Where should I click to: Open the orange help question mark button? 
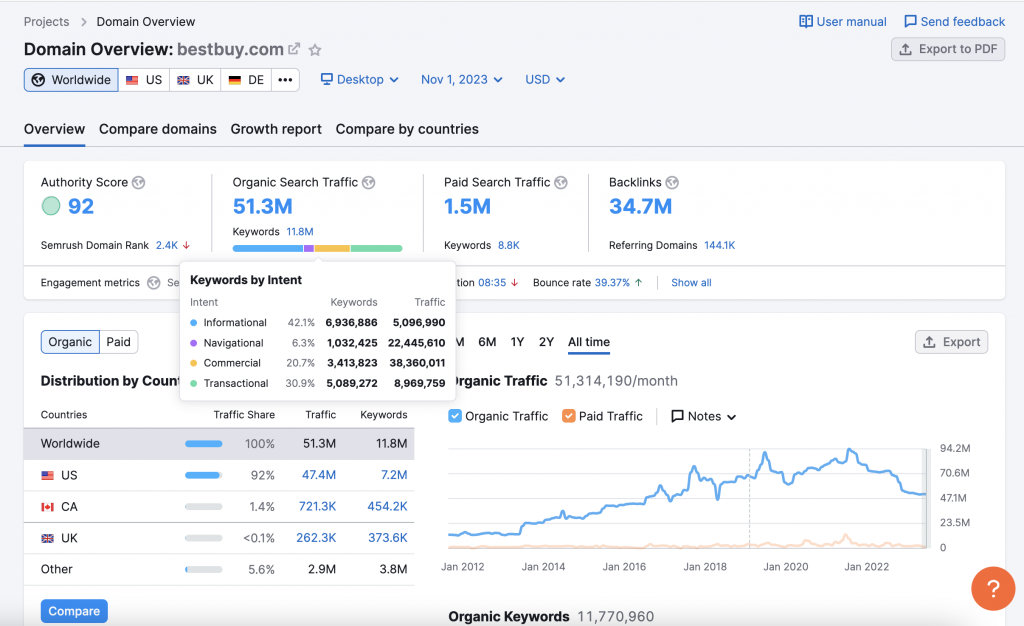[x=993, y=588]
